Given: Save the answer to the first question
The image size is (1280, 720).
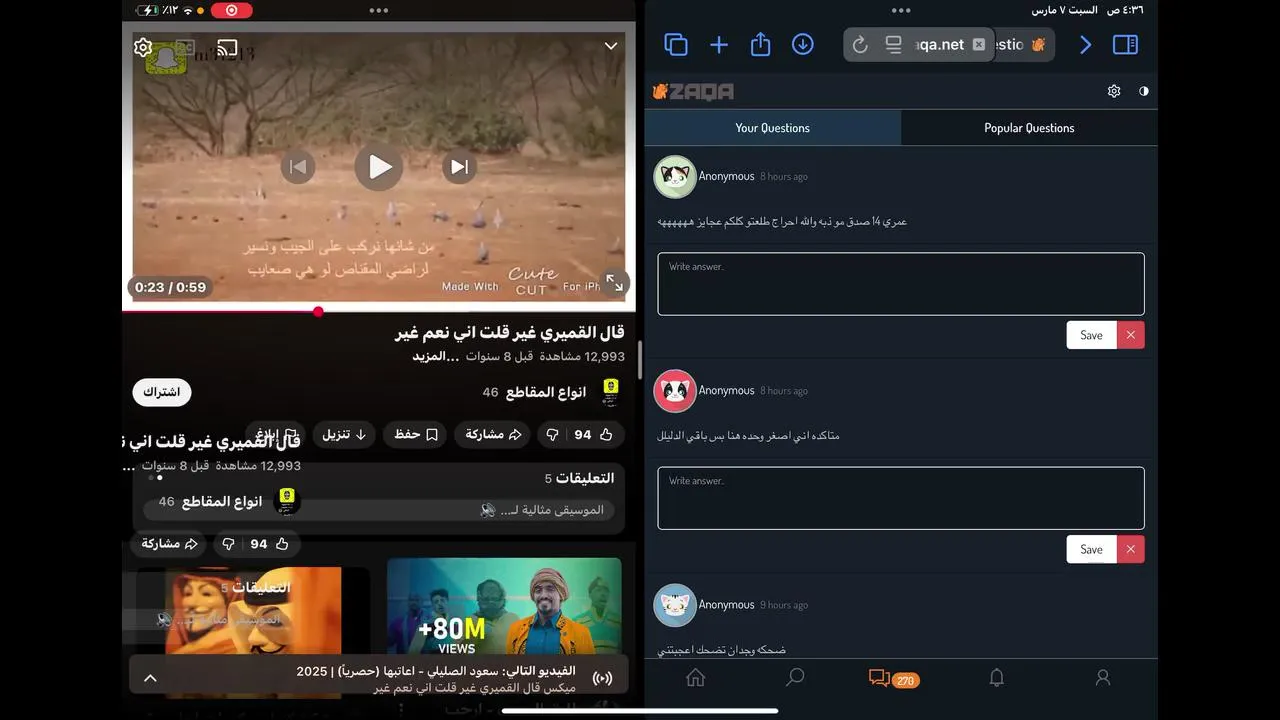Looking at the screenshot, I should 1091,335.
